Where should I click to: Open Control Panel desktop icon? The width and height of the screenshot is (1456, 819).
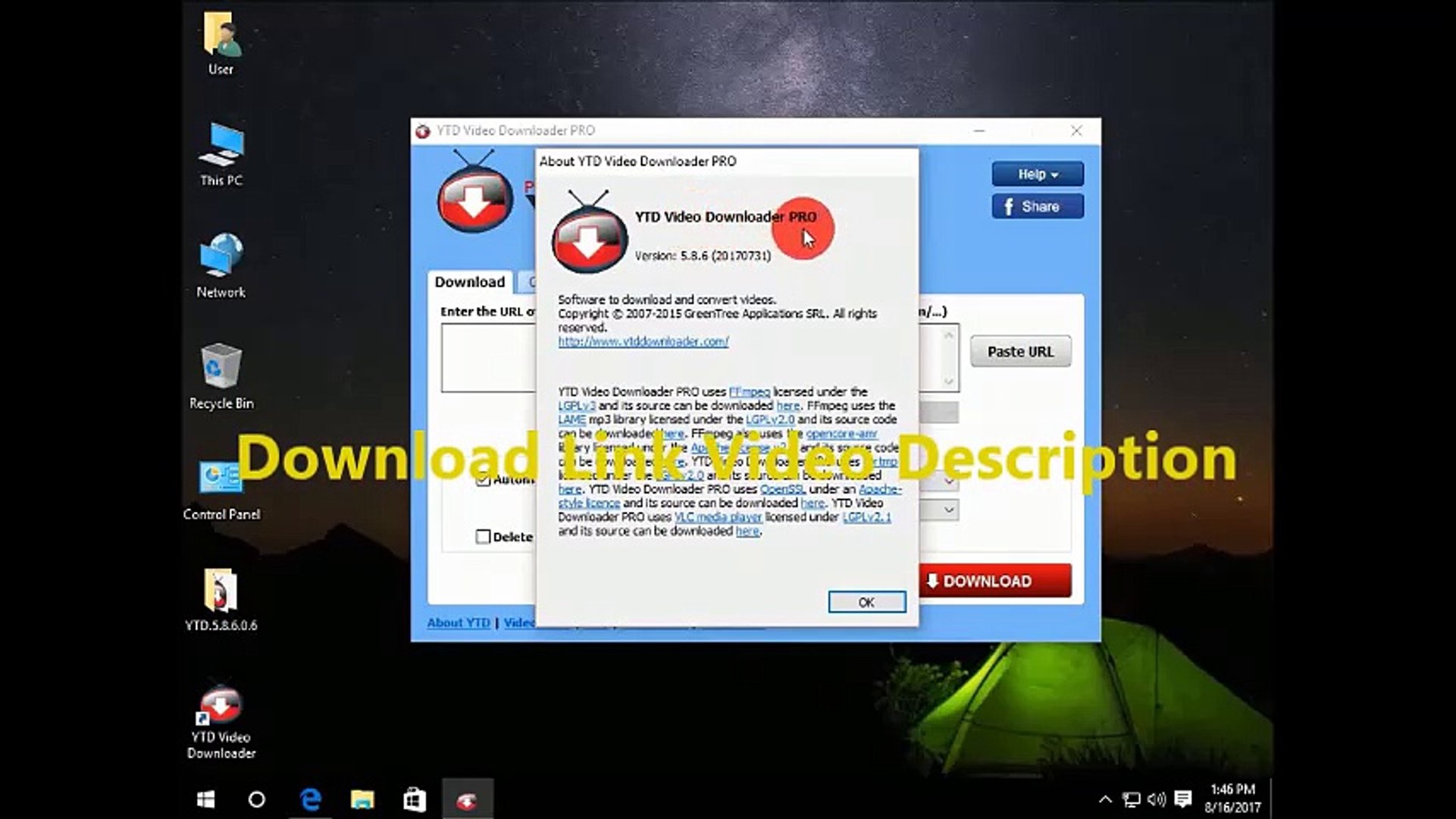tap(221, 489)
